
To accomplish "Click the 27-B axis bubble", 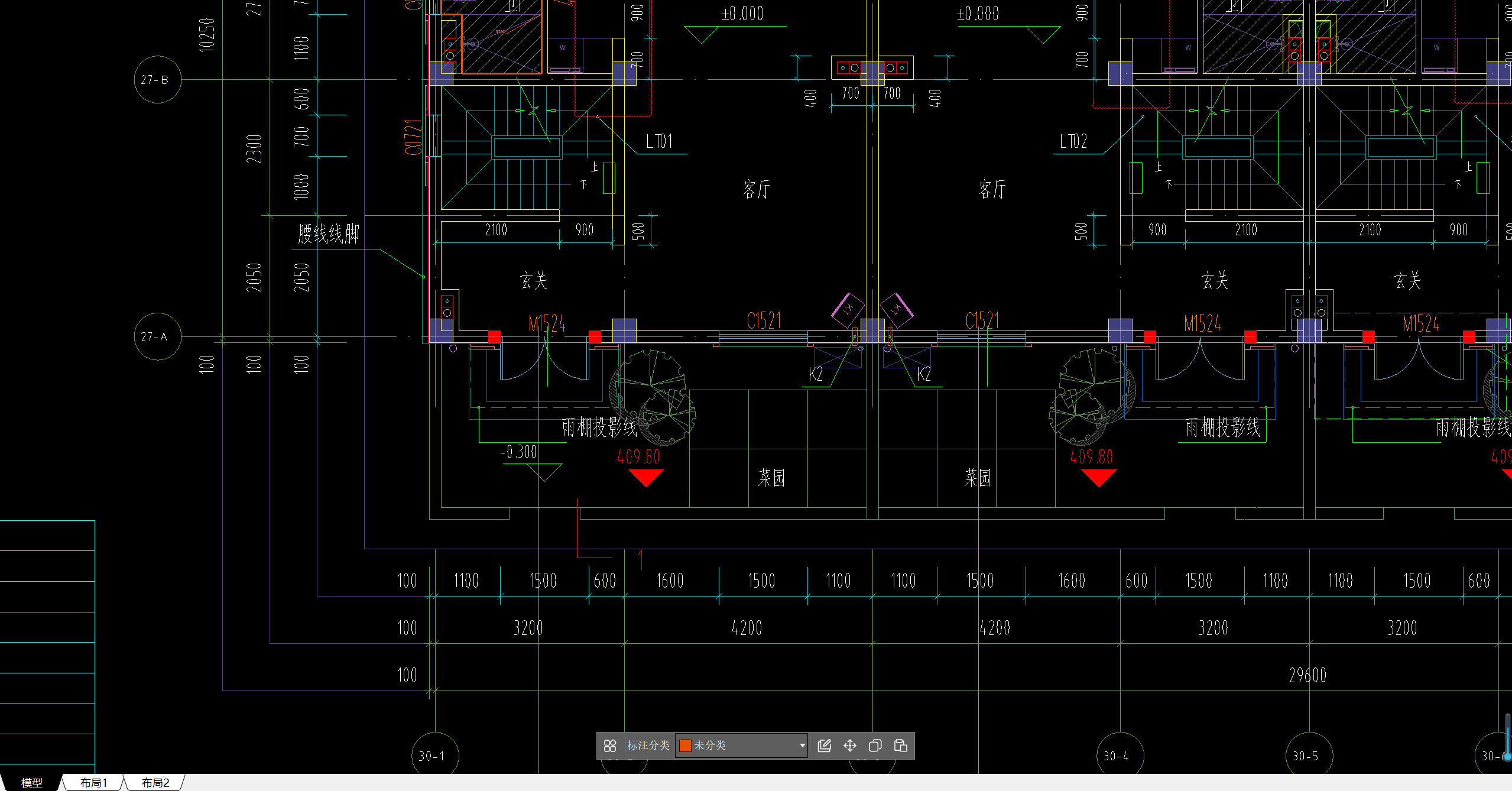I will 157,80.
